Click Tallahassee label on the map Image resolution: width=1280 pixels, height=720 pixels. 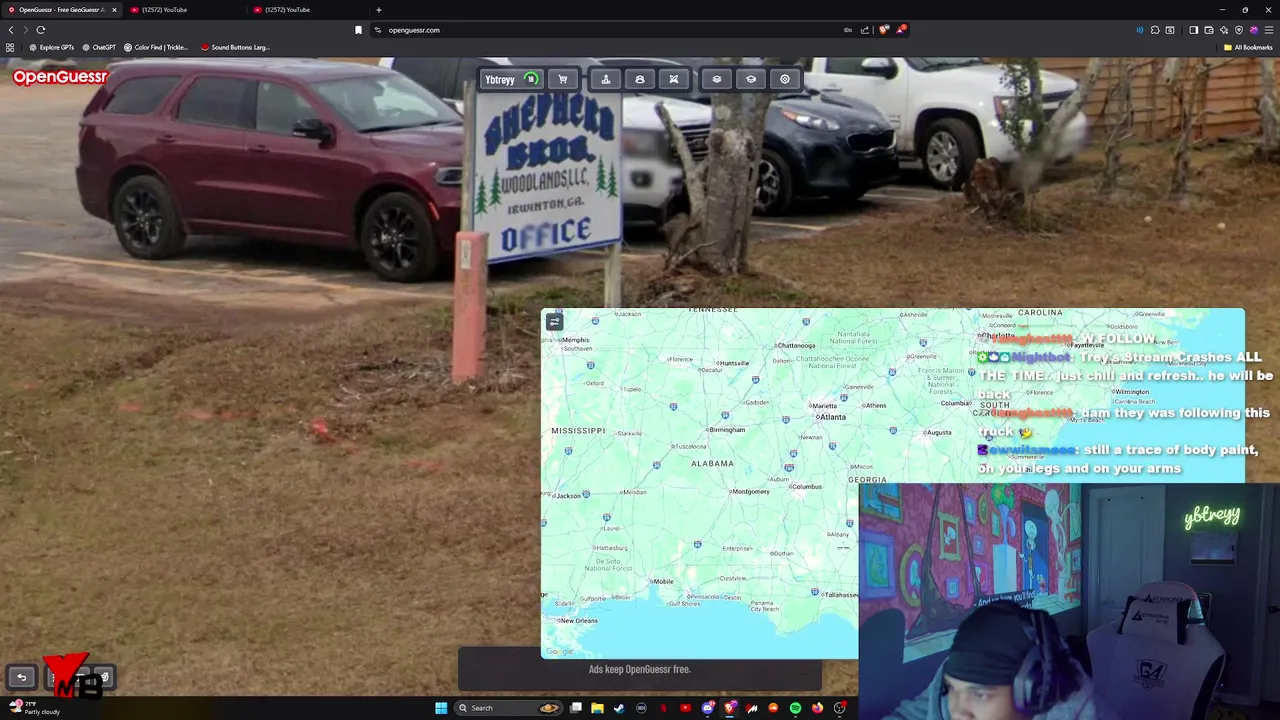pyautogui.click(x=841, y=594)
